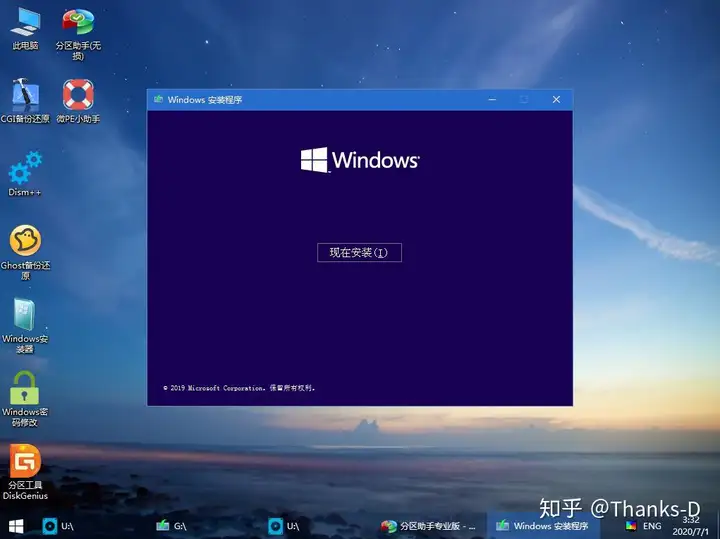Select the Windows安装器 desktop icon
This screenshot has width=720, height=539.
(x=25, y=326)
